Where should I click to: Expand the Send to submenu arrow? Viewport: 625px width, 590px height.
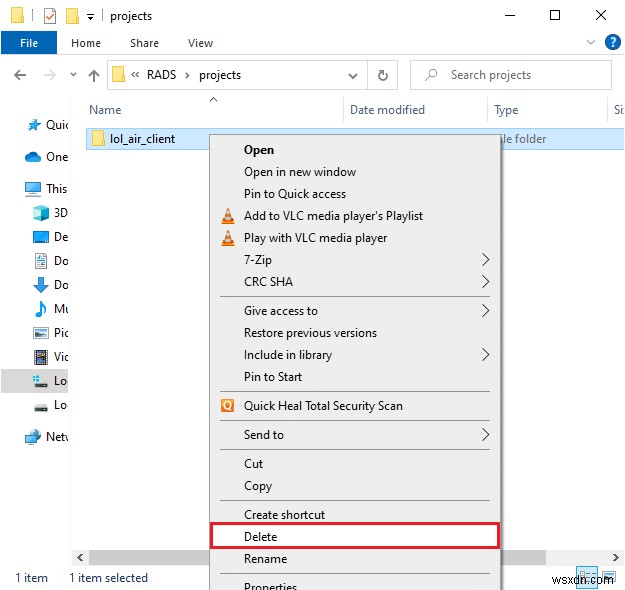pos(485,435)
